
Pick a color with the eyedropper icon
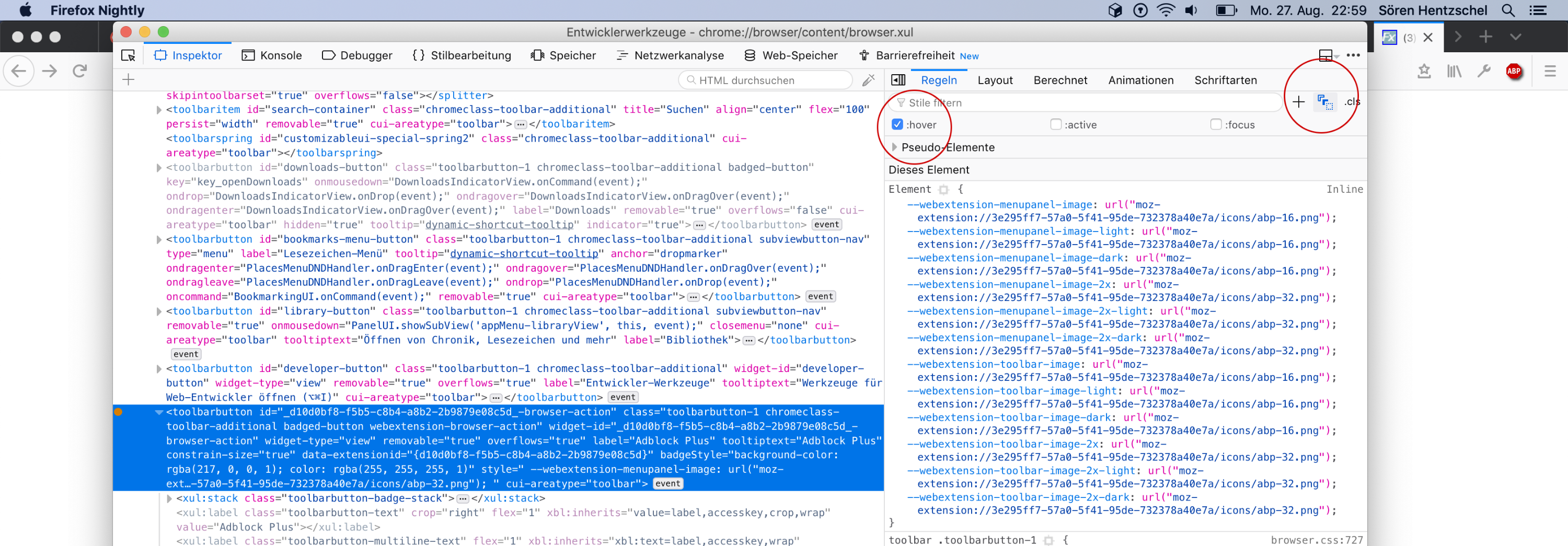[x=869, y=80]
